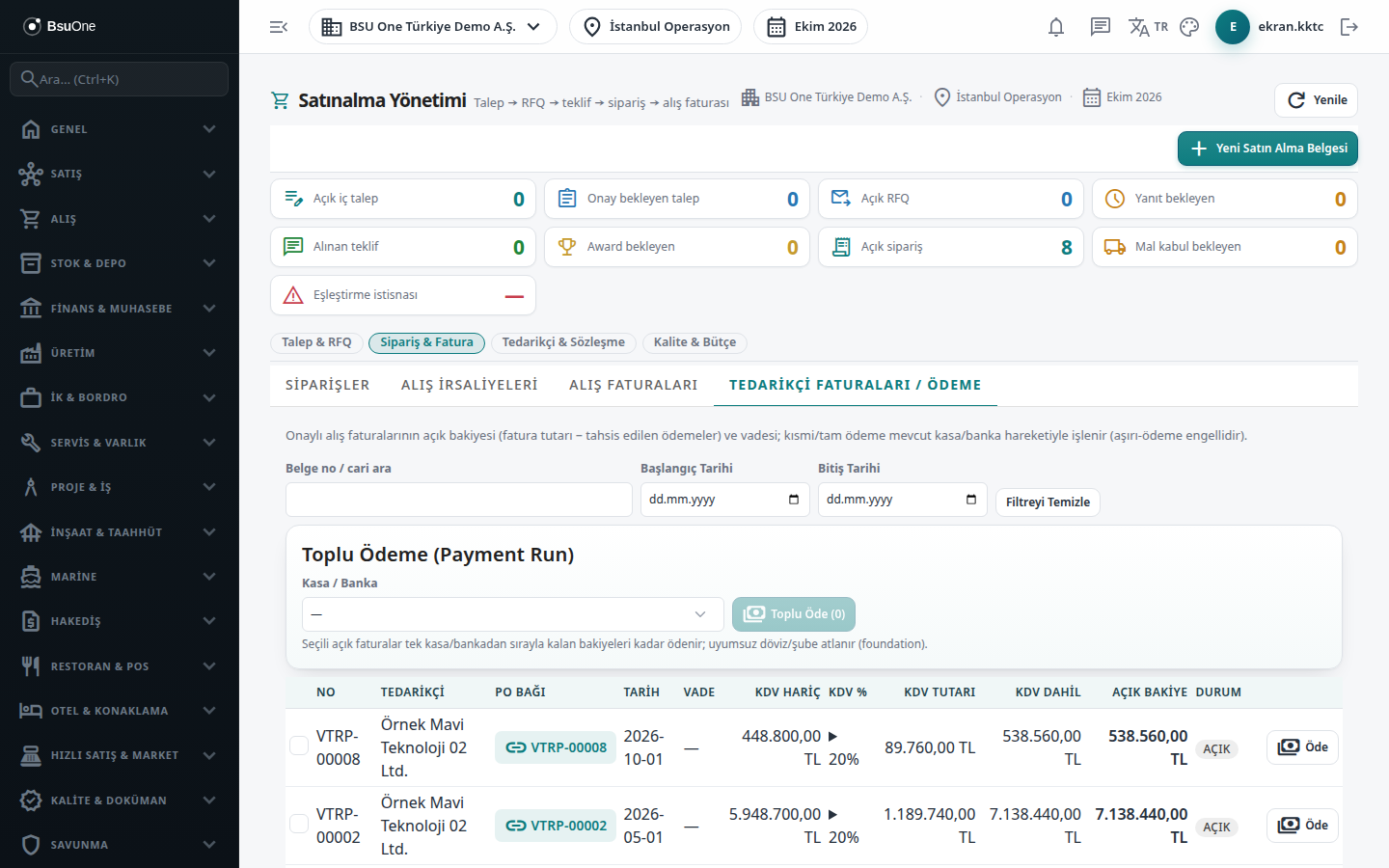Open theme palette icon
Screen dimensions: 1389x868
click(x=1189, y=27)
